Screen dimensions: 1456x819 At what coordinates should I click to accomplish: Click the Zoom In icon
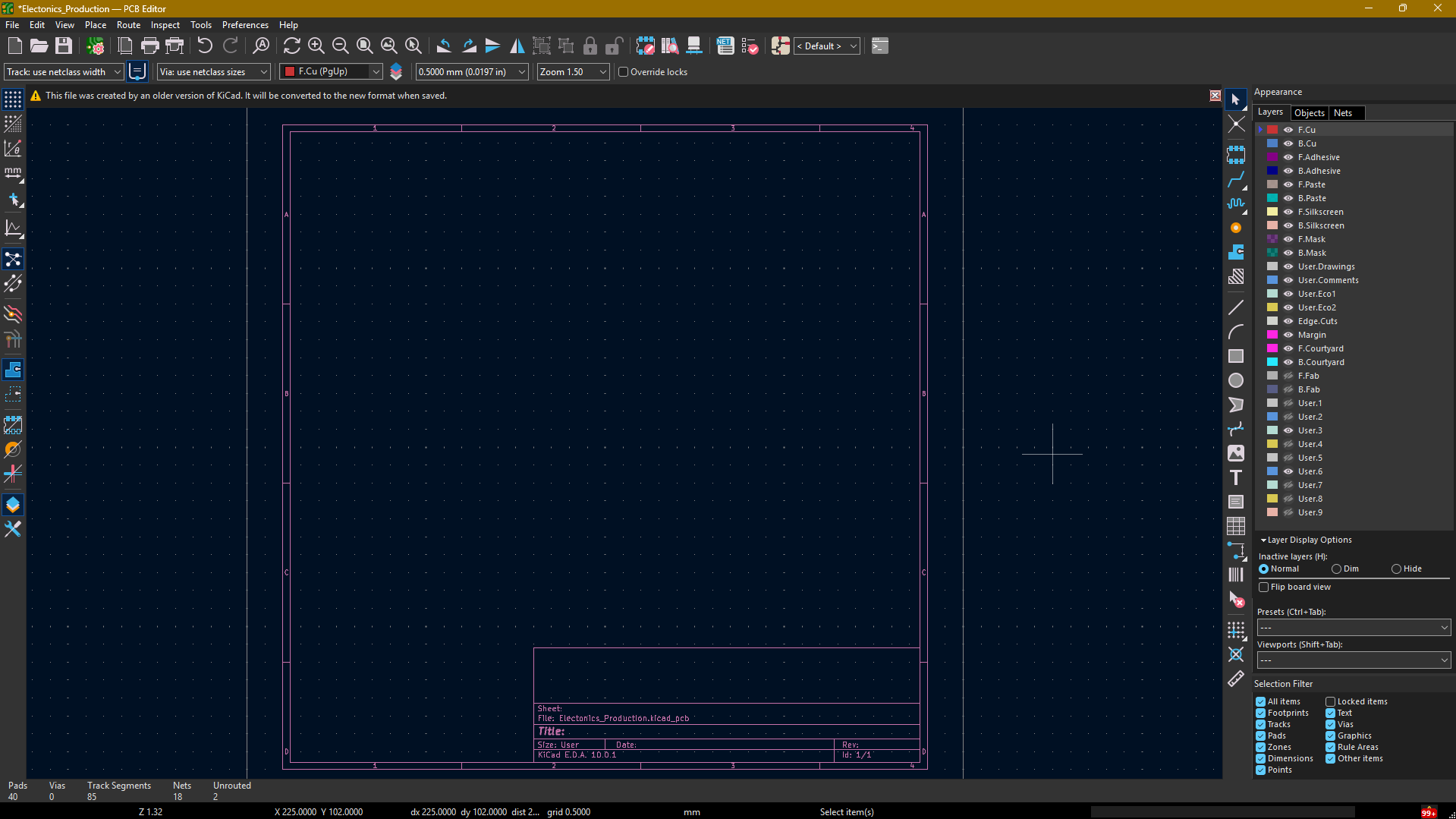tap(316, 46)
